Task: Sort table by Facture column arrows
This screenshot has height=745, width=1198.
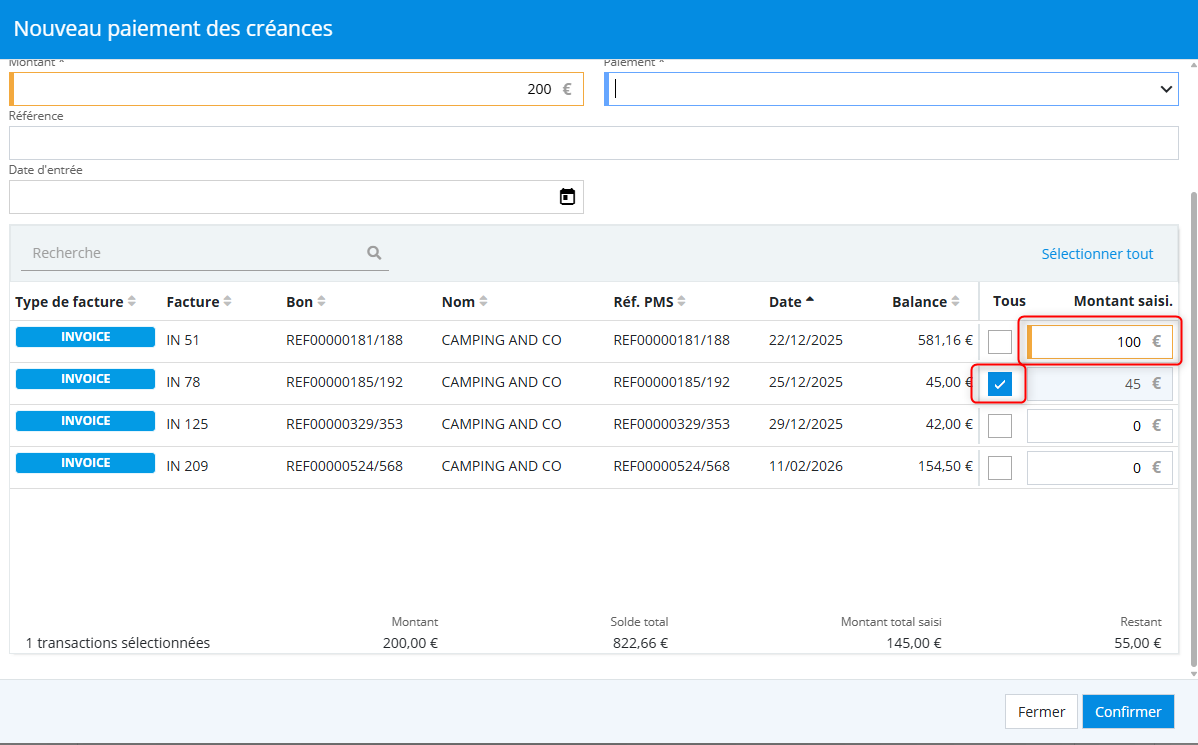Action: [x=227, y=302]
